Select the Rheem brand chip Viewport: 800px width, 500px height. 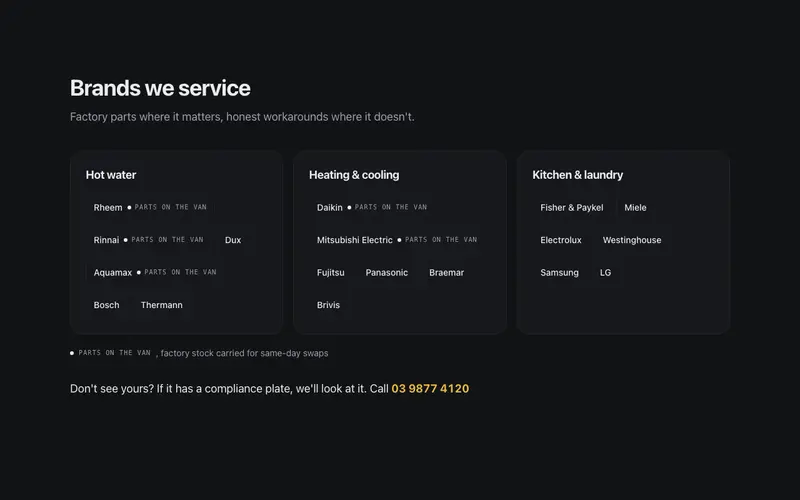point(150,208)
